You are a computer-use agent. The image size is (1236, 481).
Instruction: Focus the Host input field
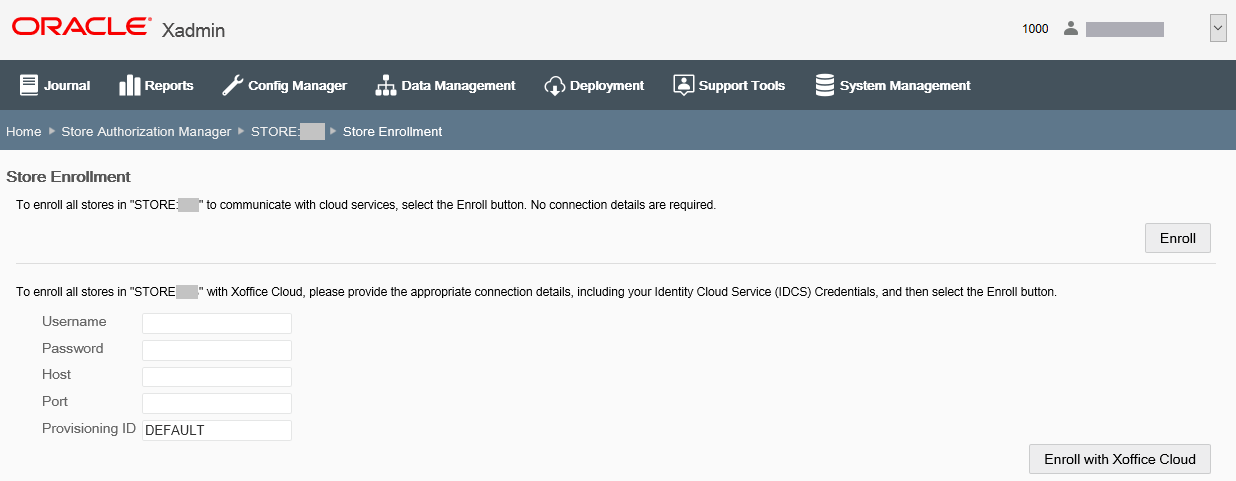(x=217, y=376)
